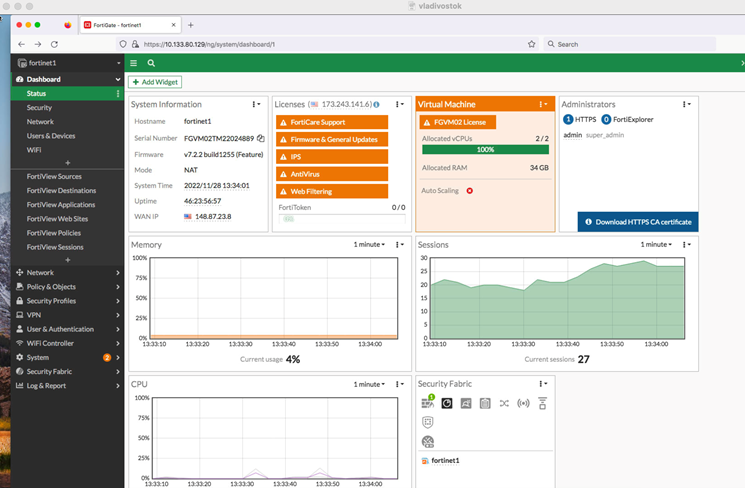Open the Status item kebab menu
The image size is (745, 488).
pos(118,94)
